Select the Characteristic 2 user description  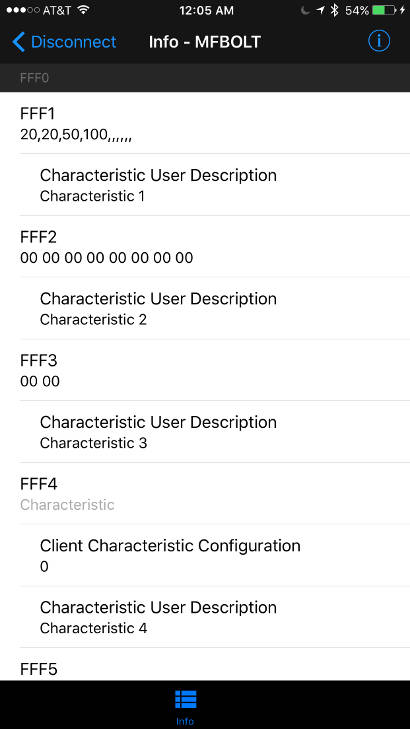coord(205,308)
